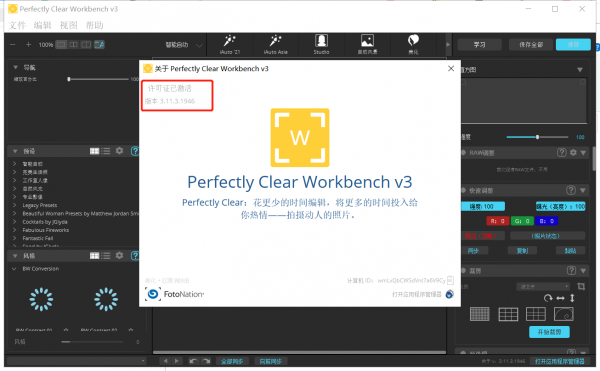
Task: Rotate image with the rotate arrow icon
Action: coord(548,298)
